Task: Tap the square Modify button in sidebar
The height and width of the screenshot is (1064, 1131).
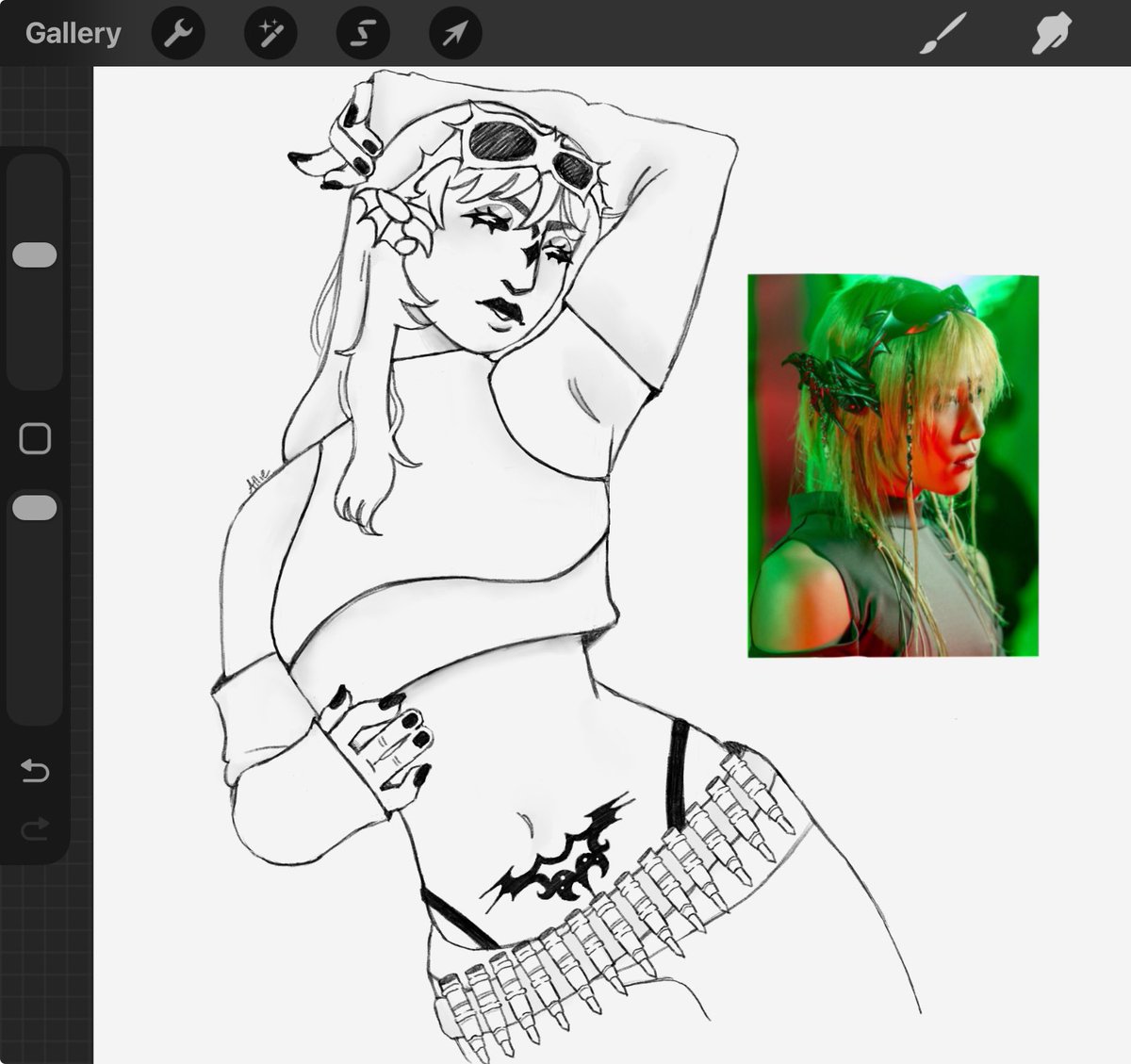Action: (x=35, y=438)
